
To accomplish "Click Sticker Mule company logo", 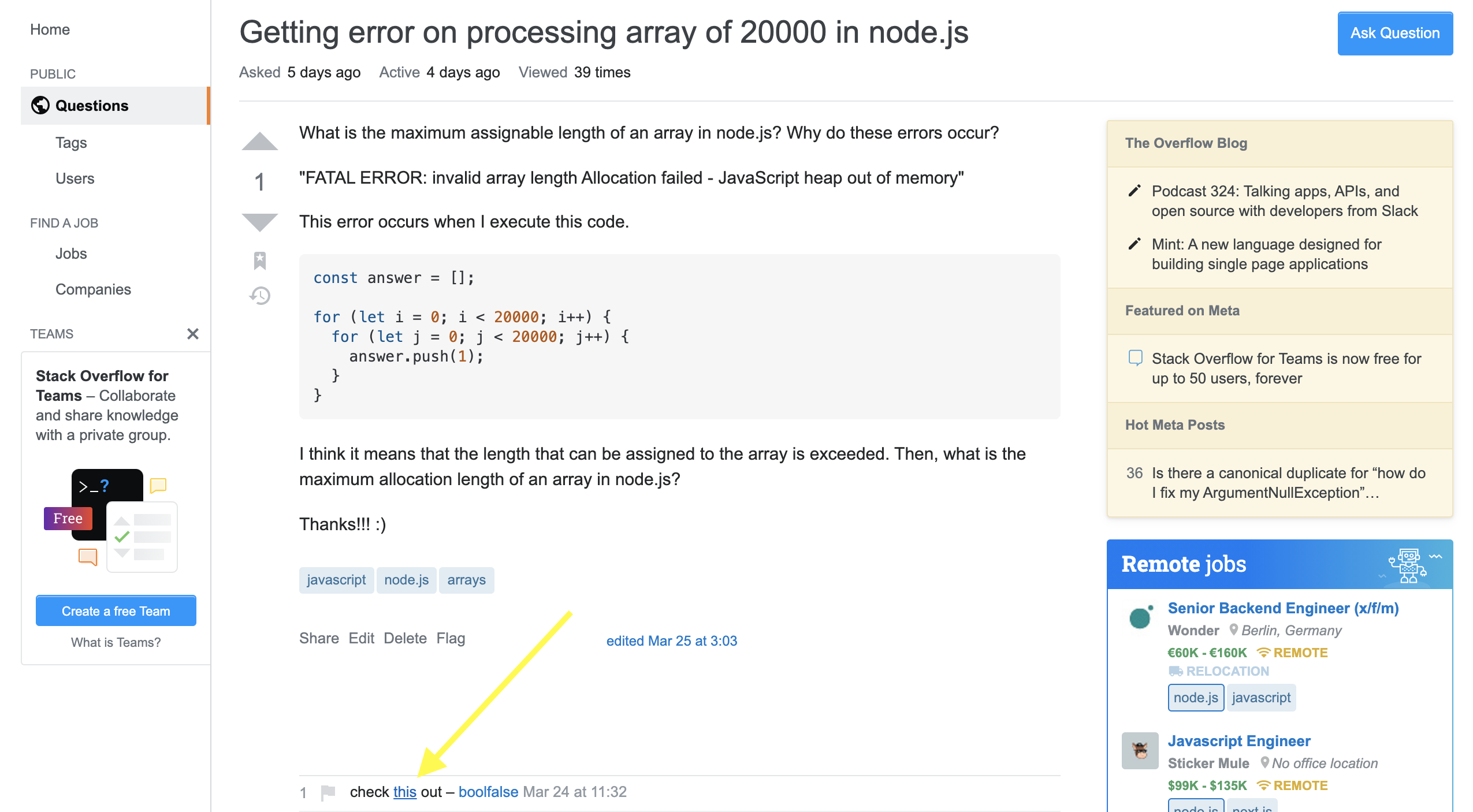I will [x=1139, y=750].
